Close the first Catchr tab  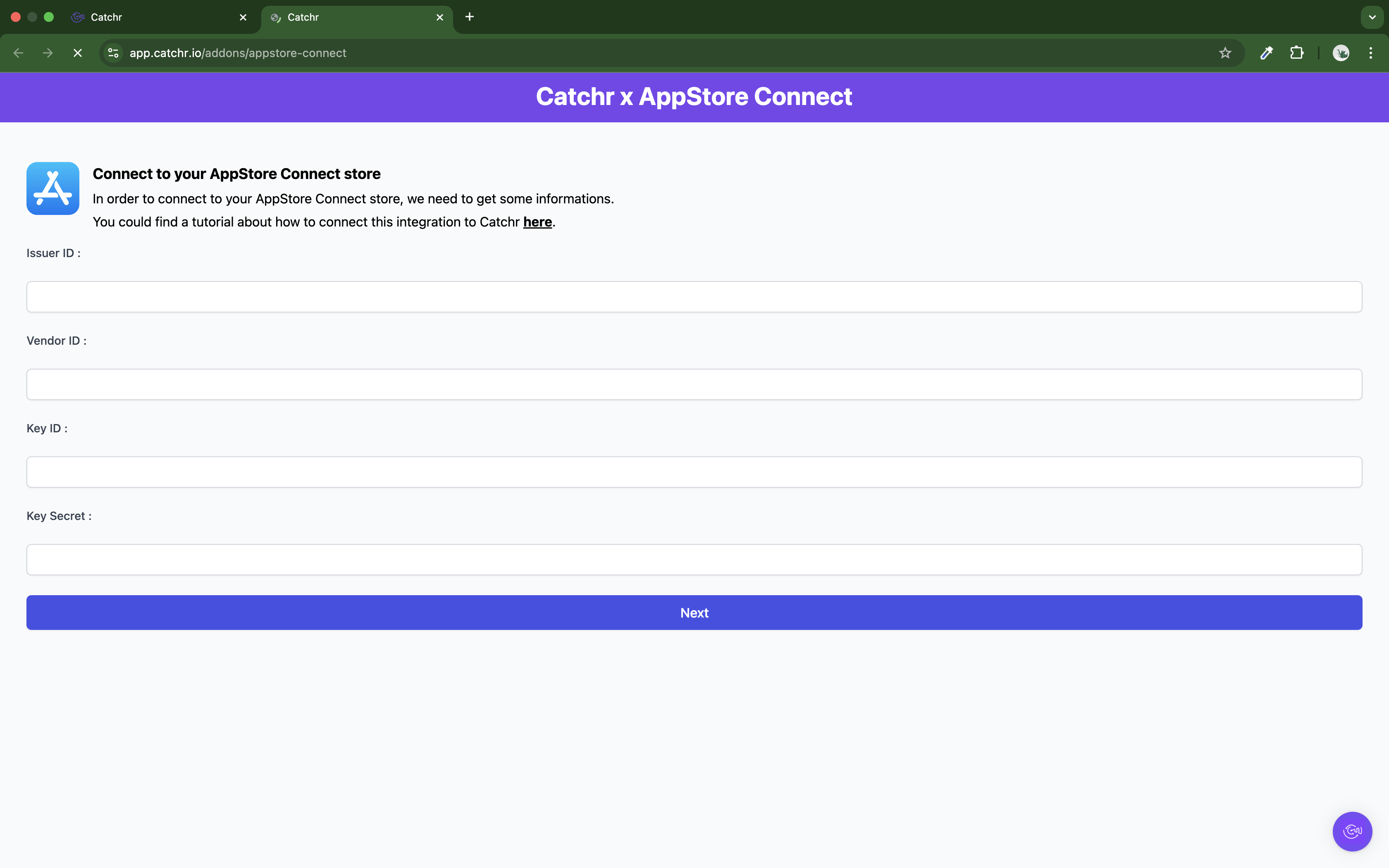click(x=243, y=17)
